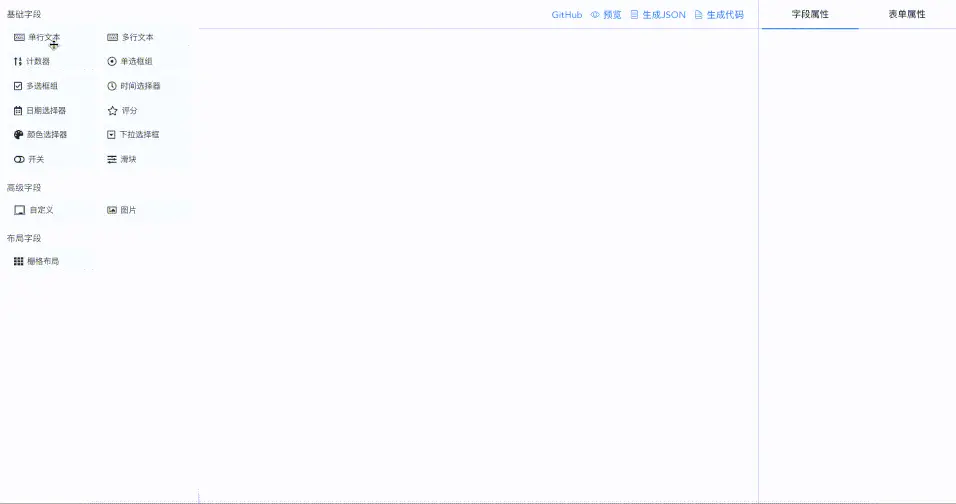Viewport: 956px width, 504px height.
Task: Choose the 单选框组 radio group component
Action: (x=144, y=62)
